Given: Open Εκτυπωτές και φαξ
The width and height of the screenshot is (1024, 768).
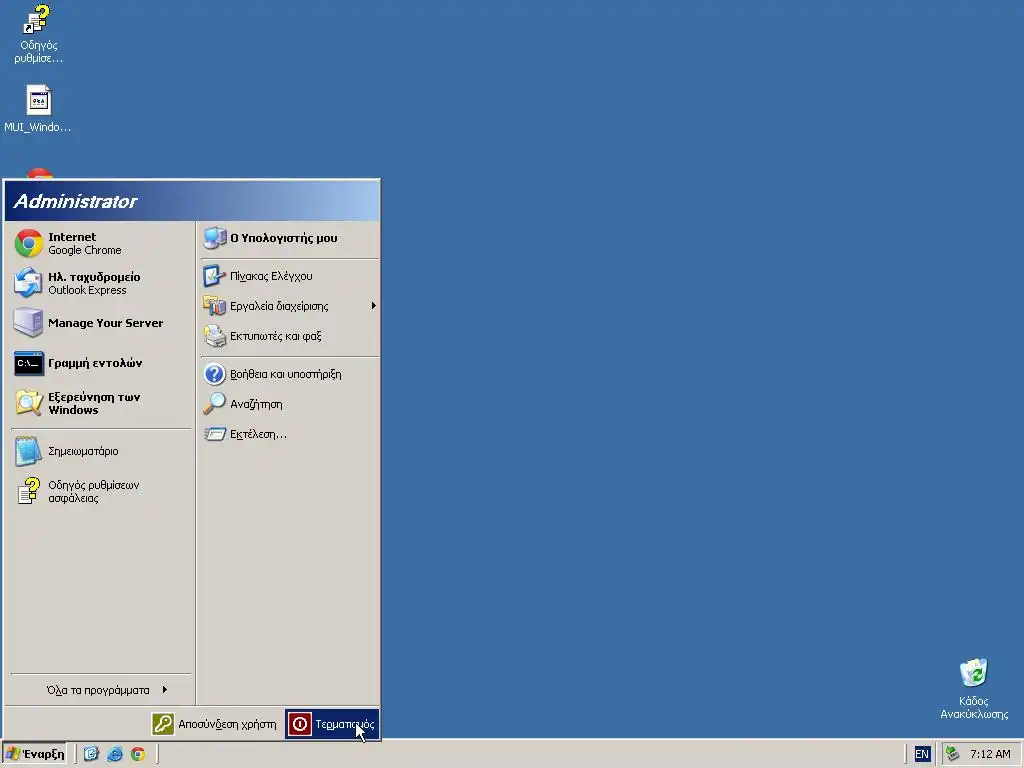Looking at the screenshot, I should tap(289, 336).
